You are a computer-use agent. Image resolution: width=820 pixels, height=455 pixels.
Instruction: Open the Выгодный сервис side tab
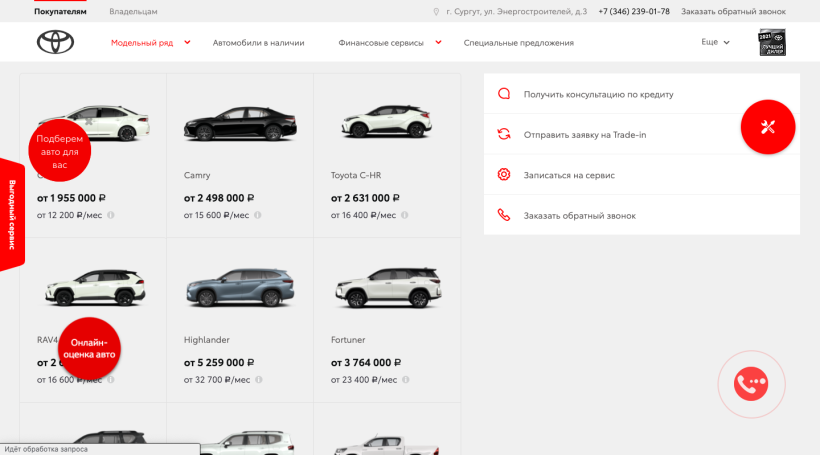(x=12, y=215)
